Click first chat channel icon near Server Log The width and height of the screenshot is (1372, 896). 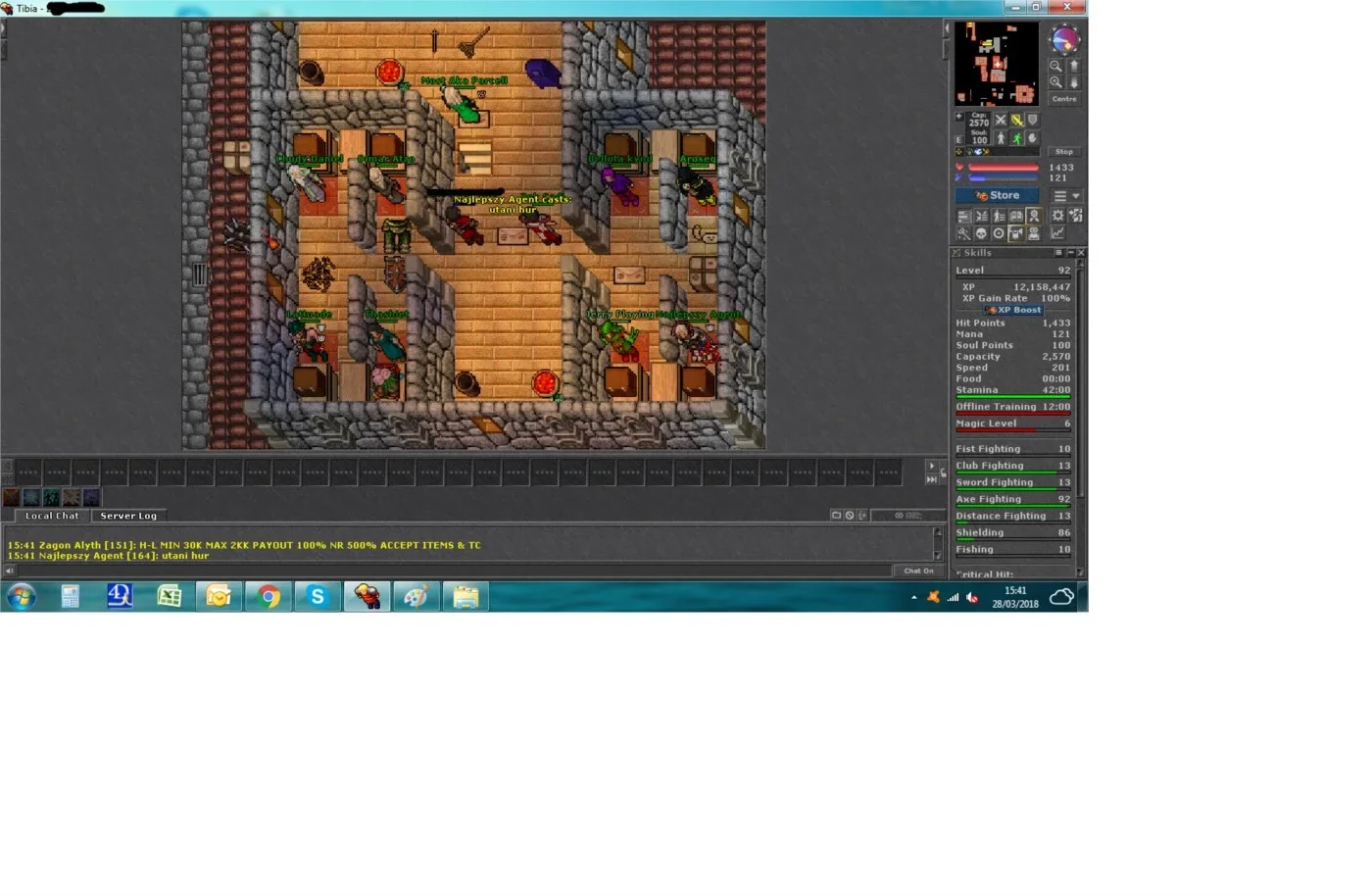[837, 515]
